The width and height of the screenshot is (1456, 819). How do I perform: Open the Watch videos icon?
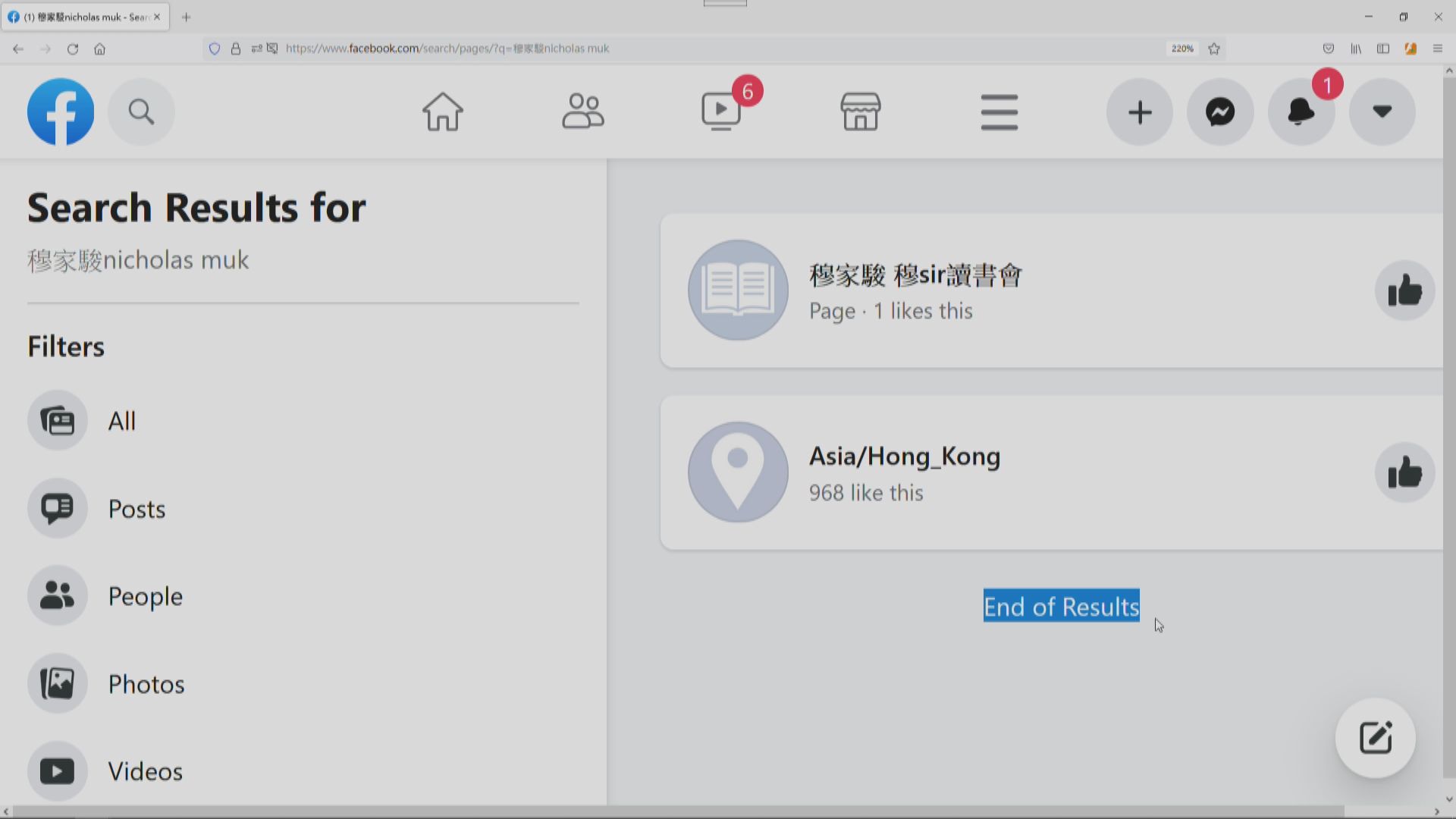pyautogui.click(x=721, y=111)
